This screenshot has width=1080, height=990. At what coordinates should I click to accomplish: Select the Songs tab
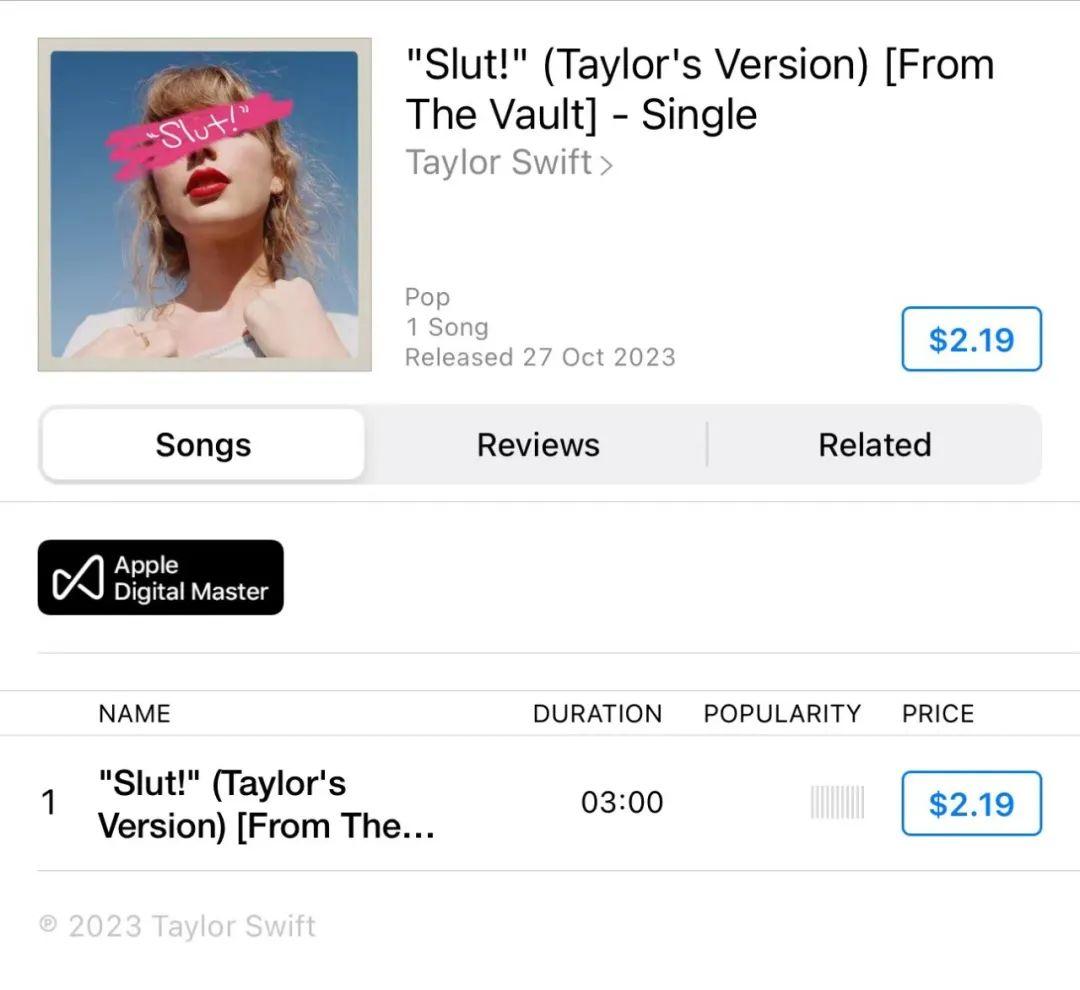click(x=203, y=444)
